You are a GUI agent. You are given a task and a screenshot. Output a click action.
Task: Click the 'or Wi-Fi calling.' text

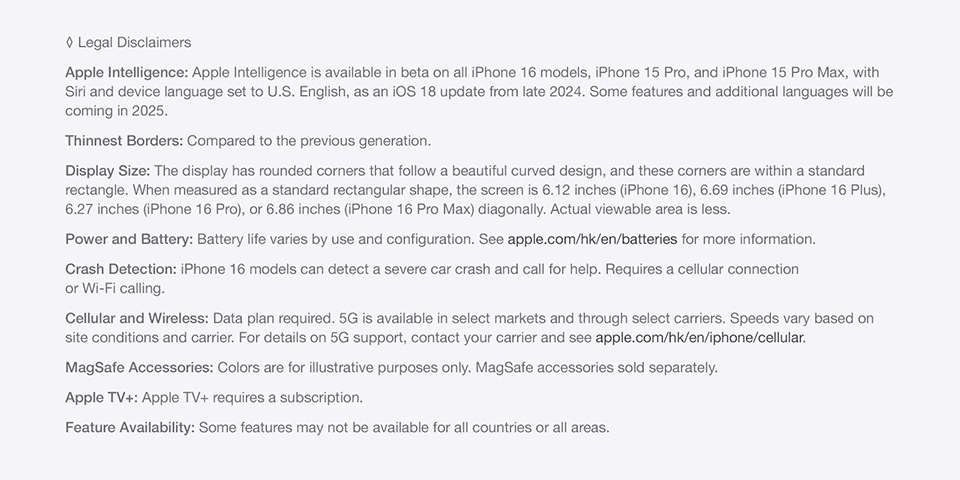115,288
